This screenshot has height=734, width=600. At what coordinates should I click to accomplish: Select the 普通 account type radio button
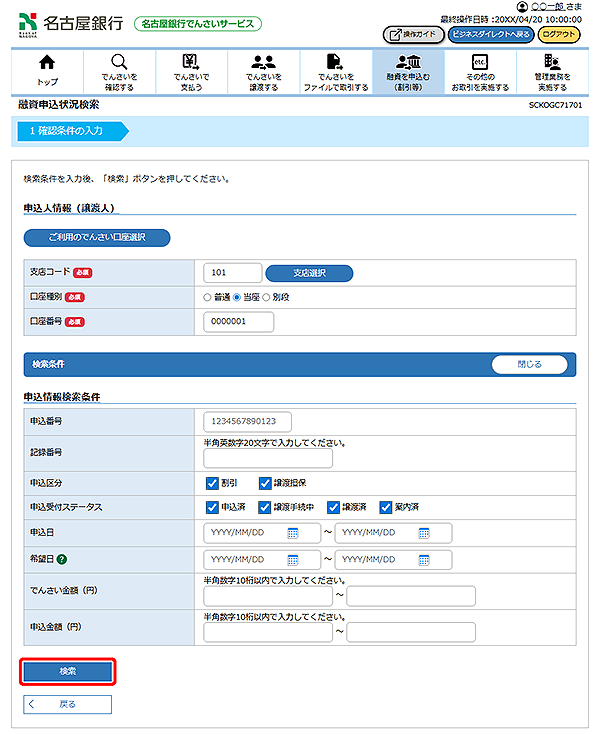coord(208,297)
